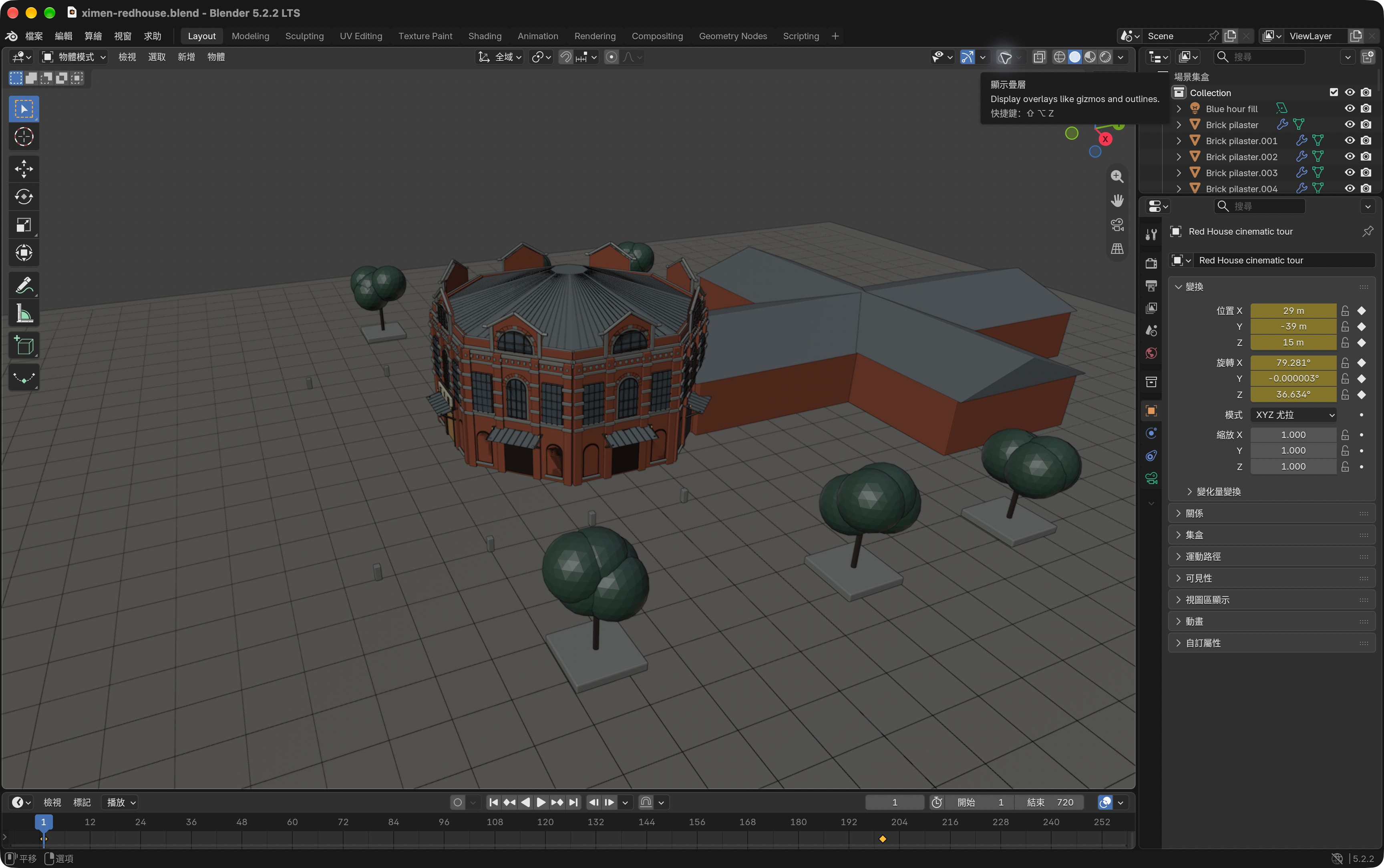
Task: Jump to the end frame button
Action: tap(573, 802)
